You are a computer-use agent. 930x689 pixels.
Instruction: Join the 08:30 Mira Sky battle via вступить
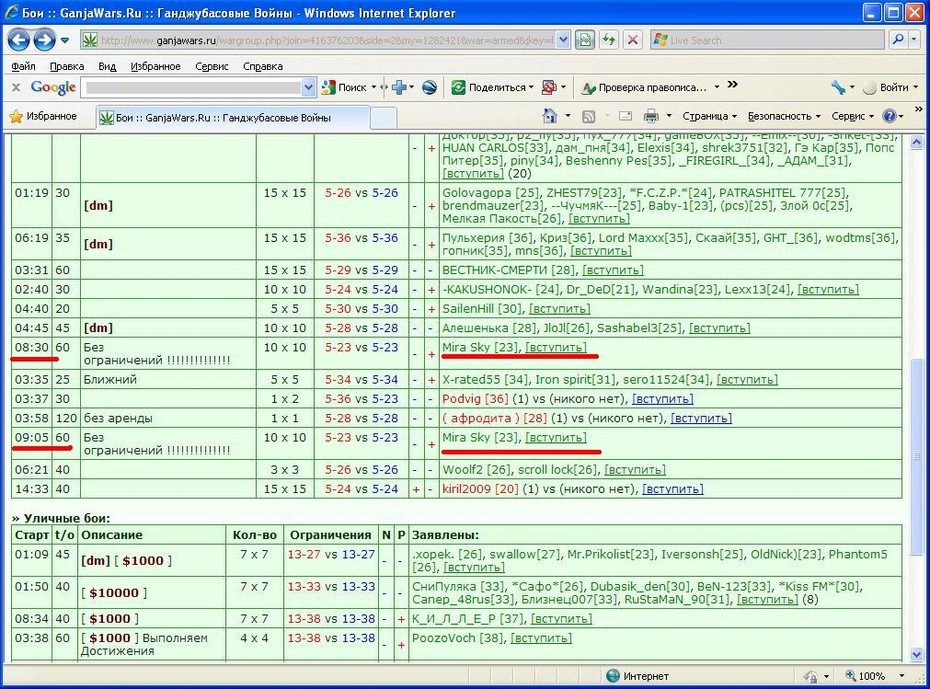pyautogui.click(x=556, y=347)
